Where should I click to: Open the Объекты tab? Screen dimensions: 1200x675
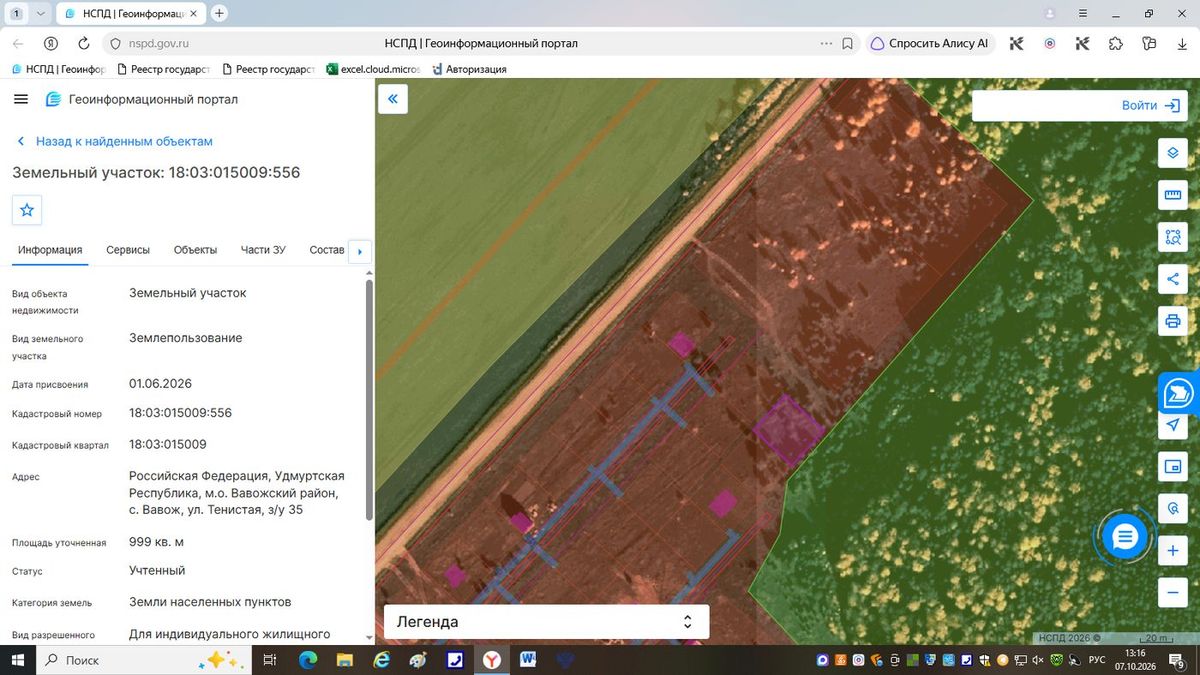[x=195, y=250]
